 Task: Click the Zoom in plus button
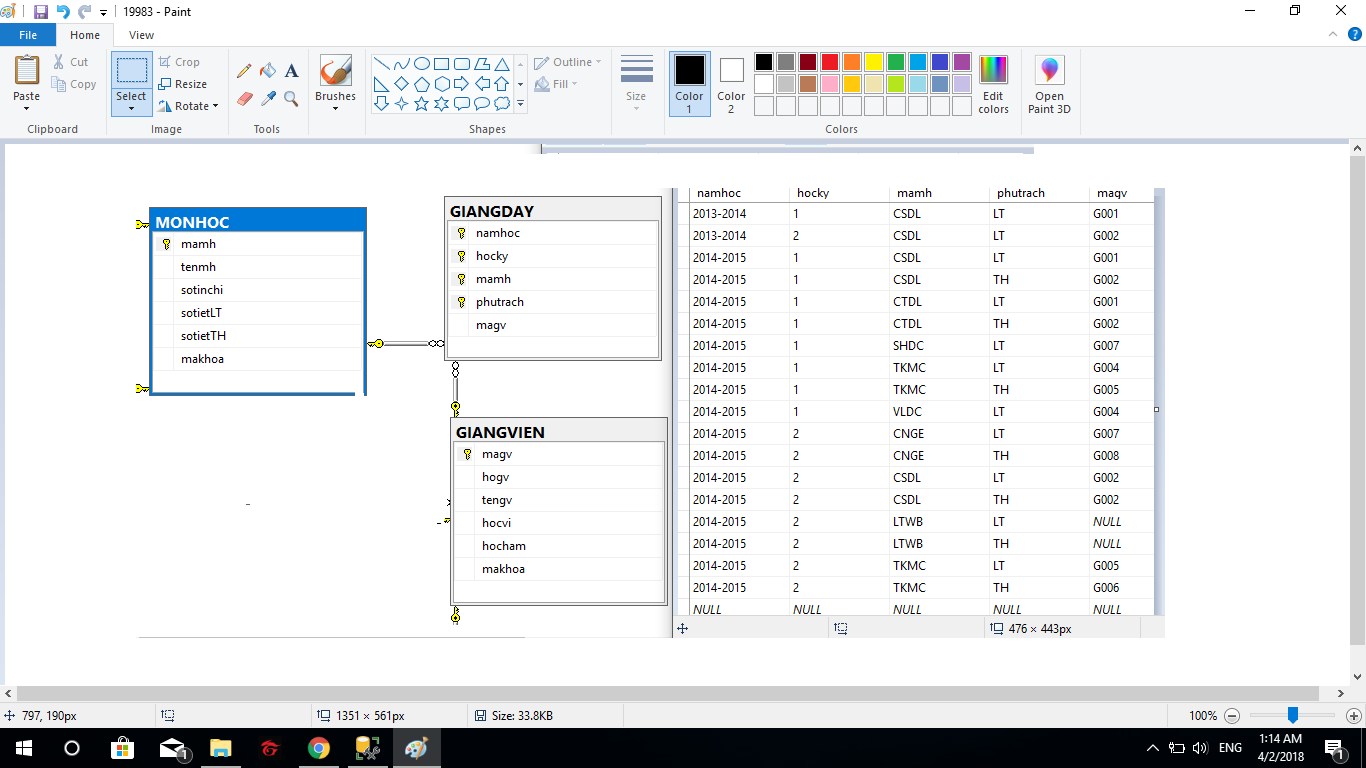coord(1354,716)
